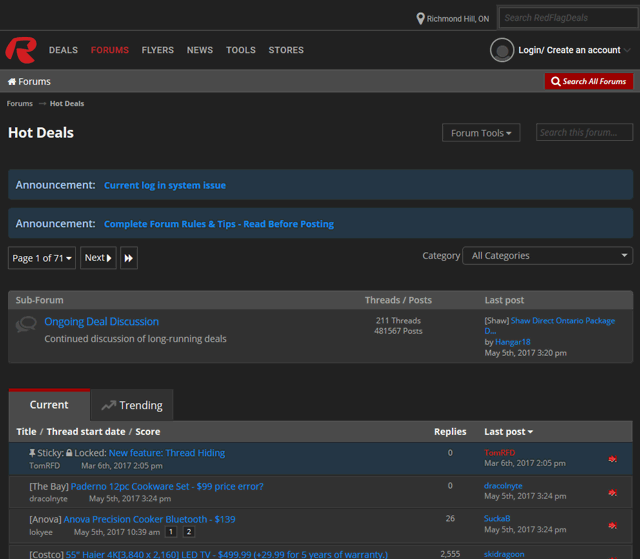Open the FORUMS menu item

point(110,50)
